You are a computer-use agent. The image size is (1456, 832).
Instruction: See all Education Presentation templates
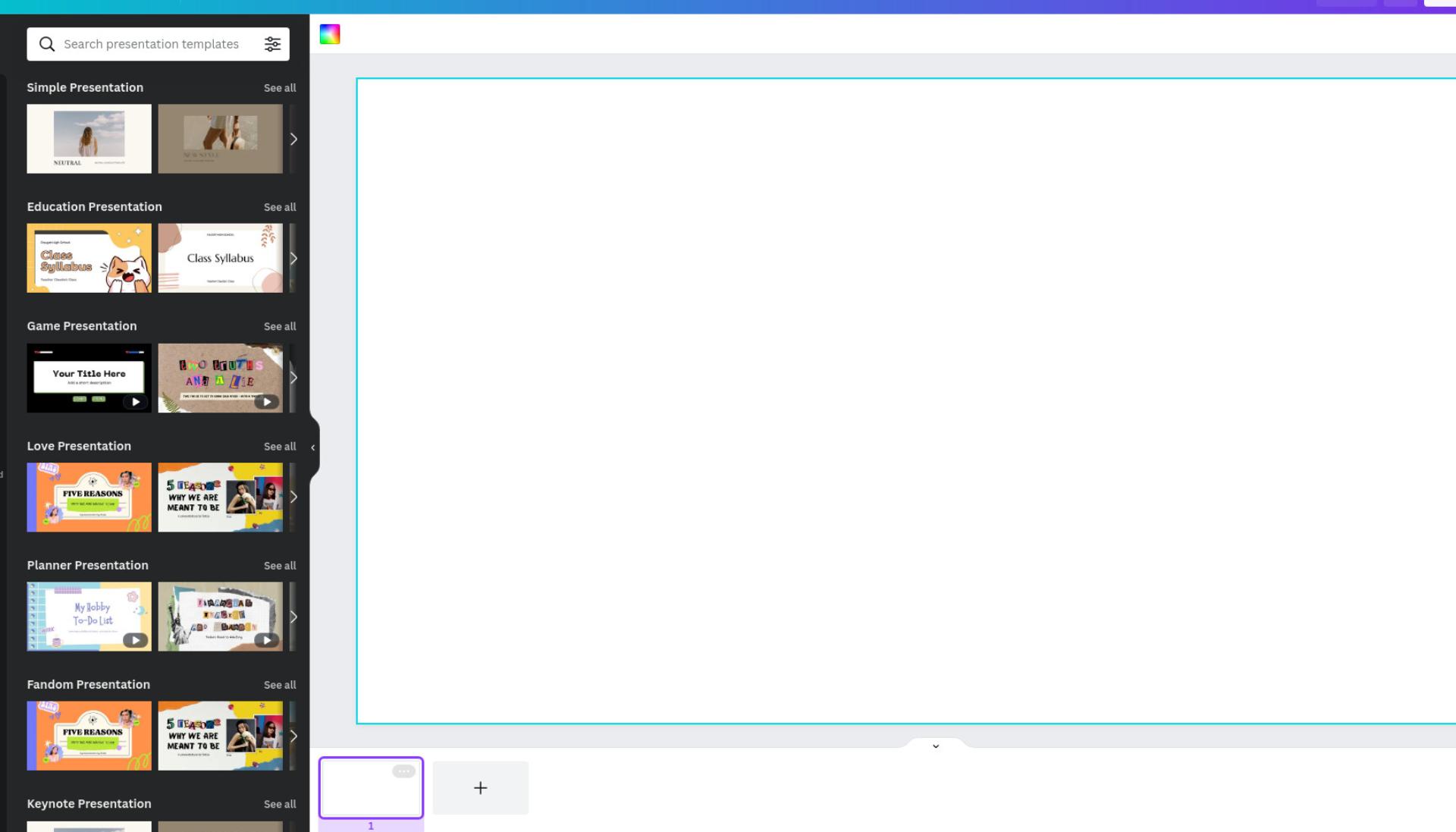(x=280, y=207)
